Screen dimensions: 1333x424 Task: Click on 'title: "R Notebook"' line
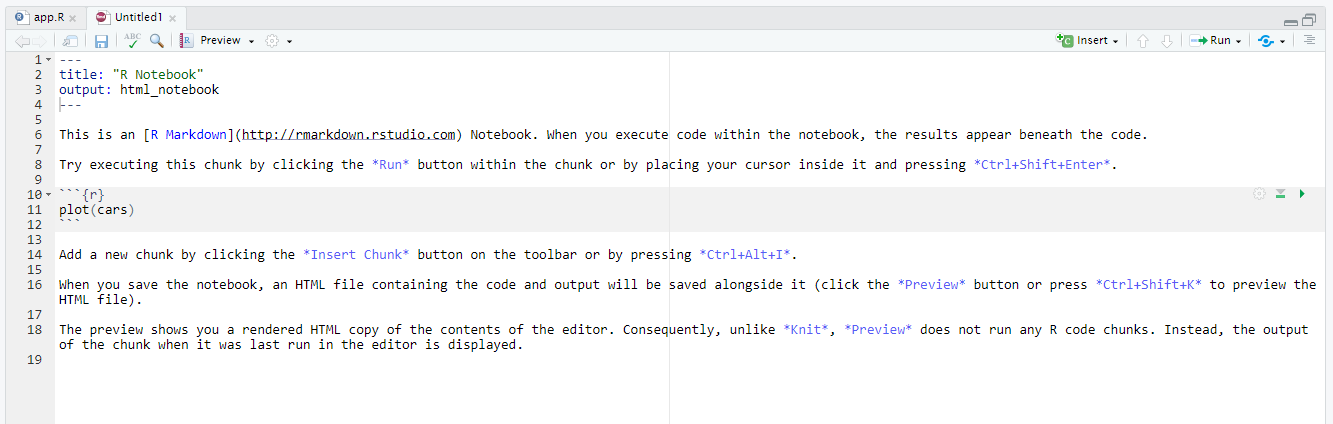[x=131, y=75]
